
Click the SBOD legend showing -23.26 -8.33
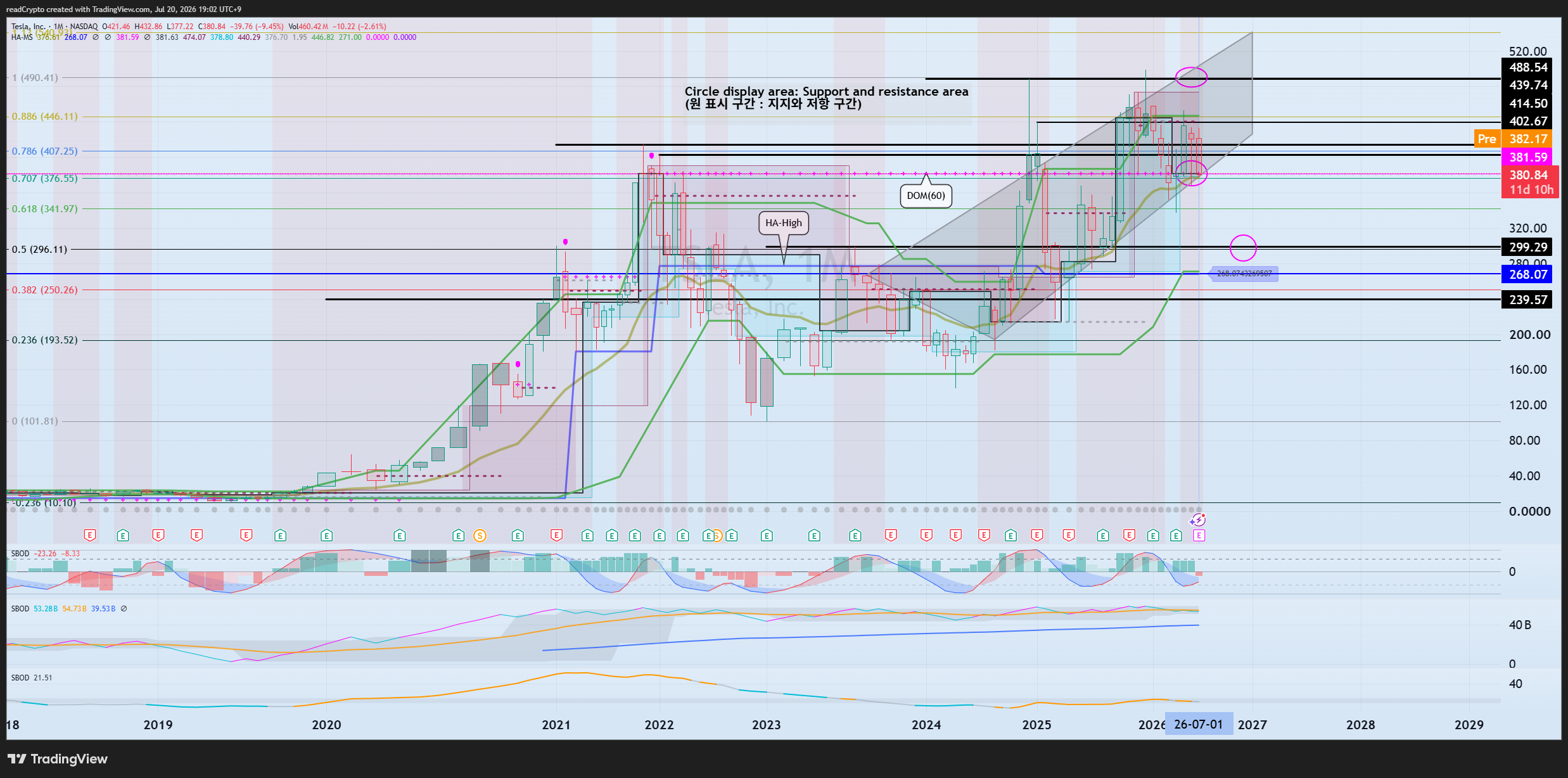[46, 554]
